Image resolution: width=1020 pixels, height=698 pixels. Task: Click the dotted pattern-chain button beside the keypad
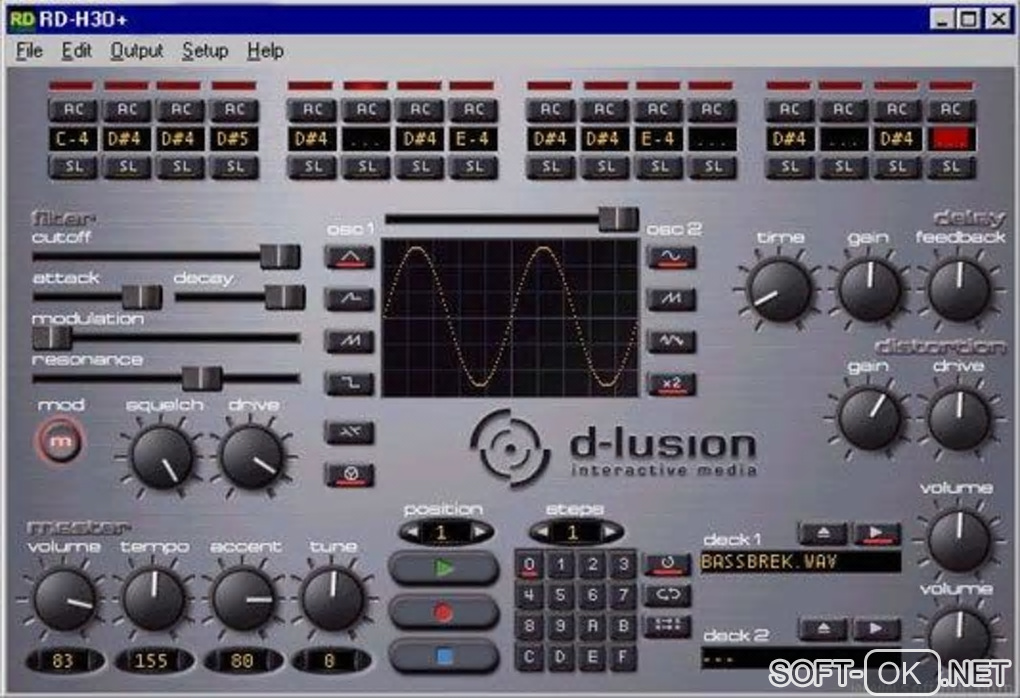[x=667, y=626]
